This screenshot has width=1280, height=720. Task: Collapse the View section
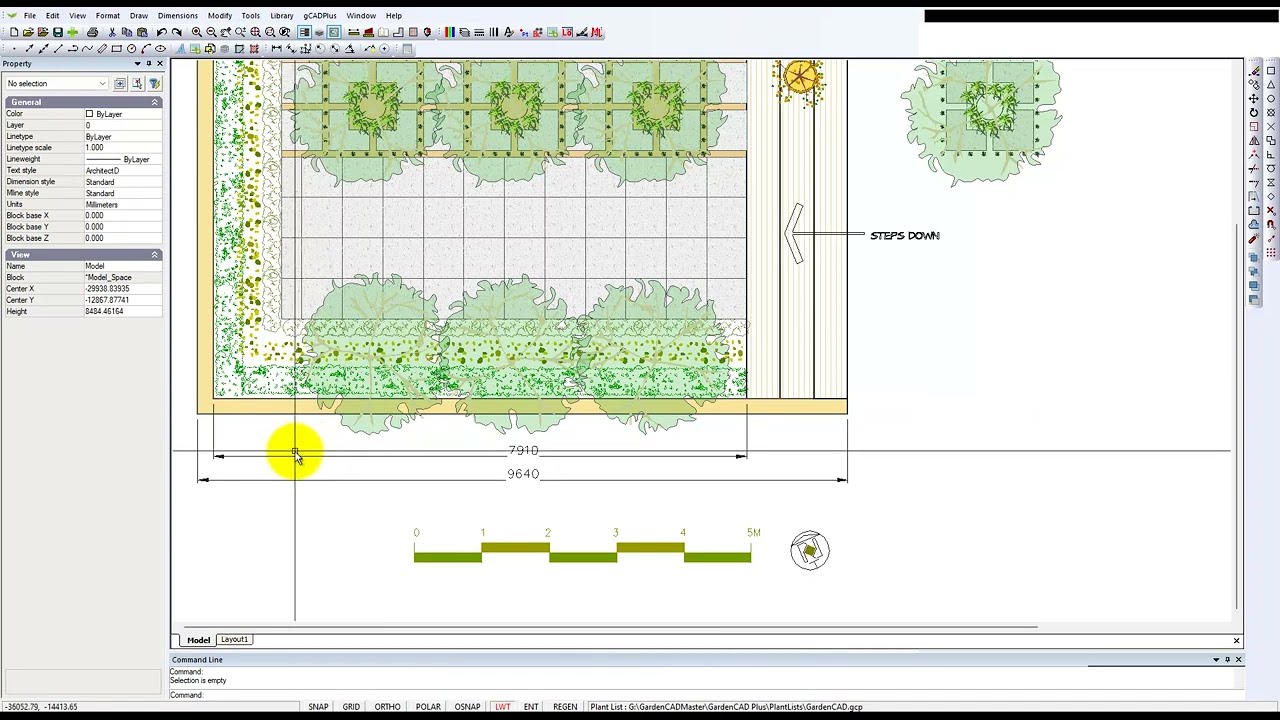[155, 255]
